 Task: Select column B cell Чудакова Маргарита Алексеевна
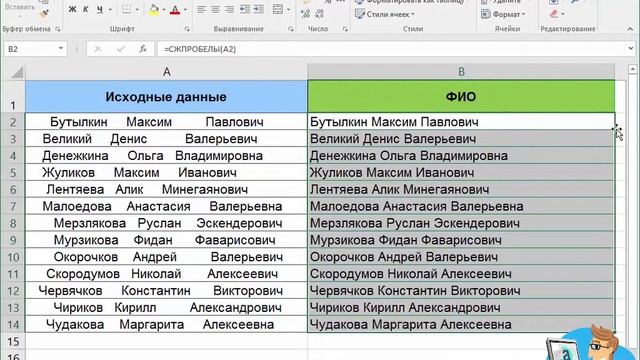[x=461, y=324]
